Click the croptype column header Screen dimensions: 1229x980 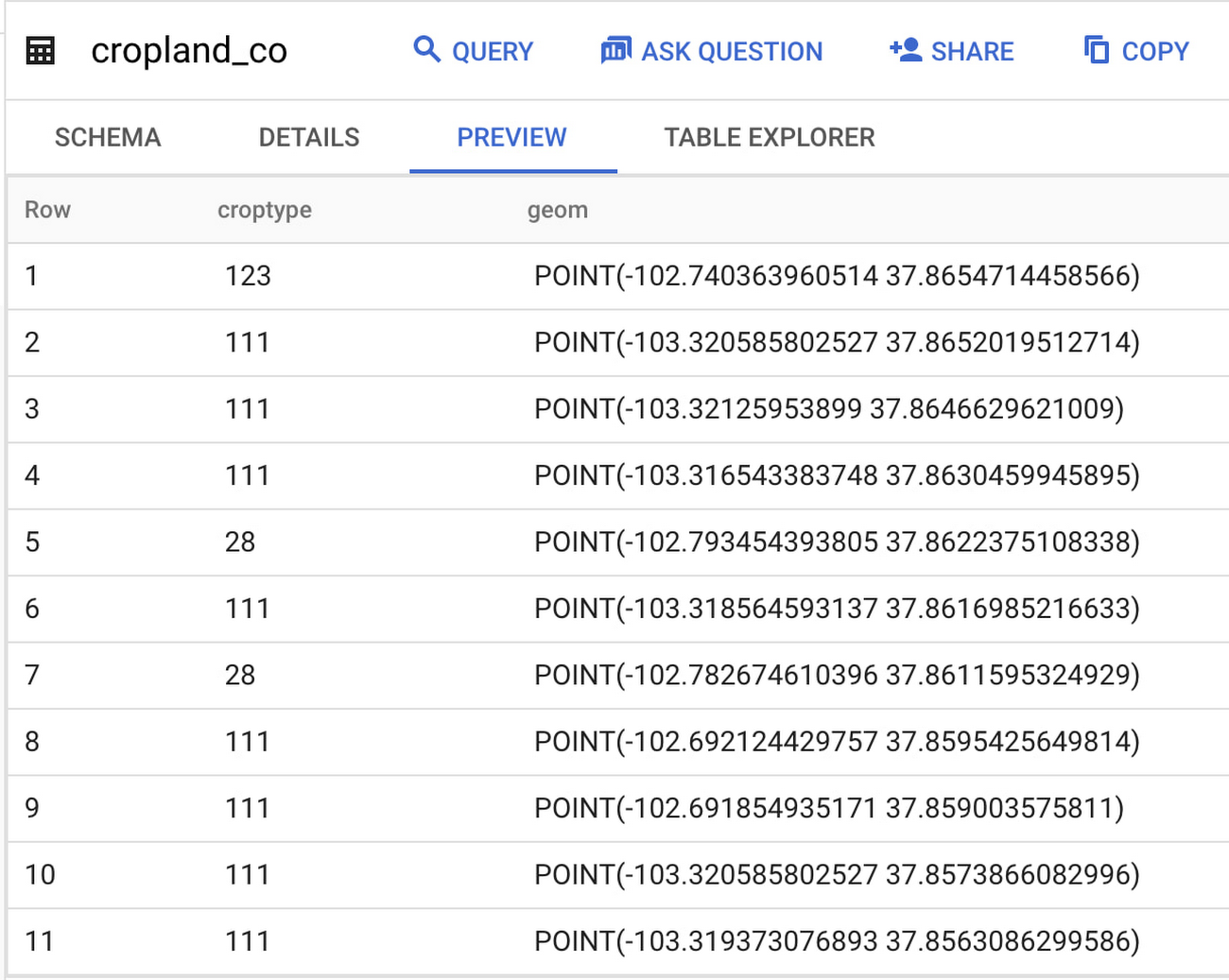click(265, 210)
